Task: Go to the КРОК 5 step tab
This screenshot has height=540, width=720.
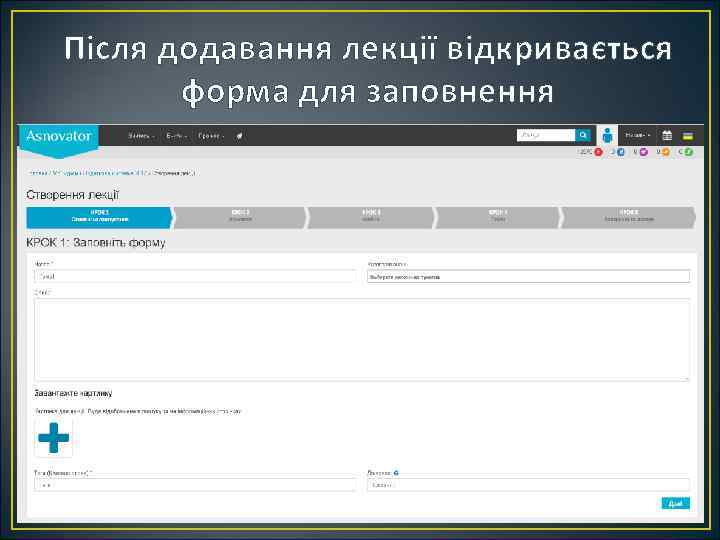Action: point(629,217)
